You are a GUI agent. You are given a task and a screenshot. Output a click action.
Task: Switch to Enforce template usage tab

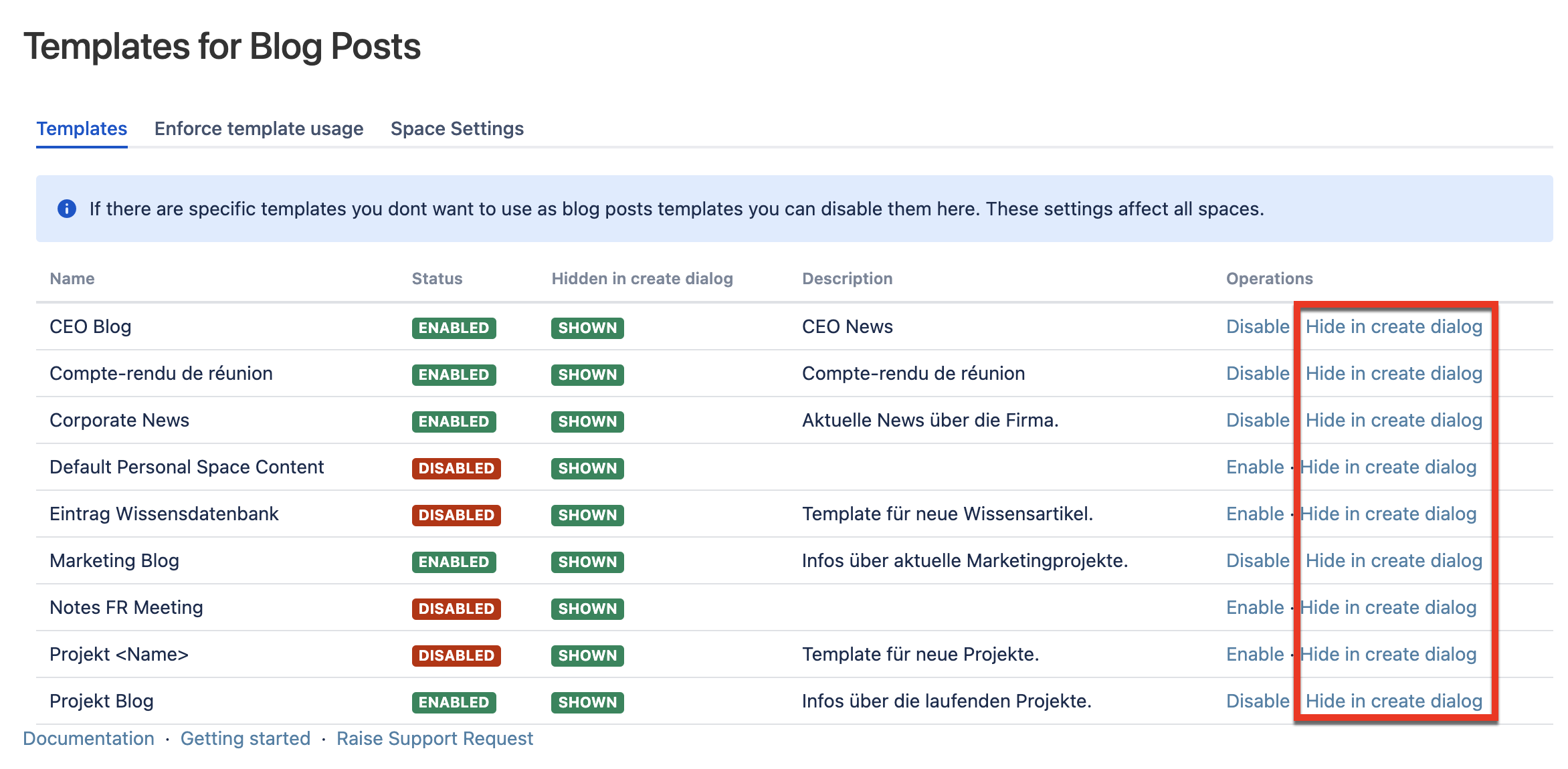coord(259,128)
